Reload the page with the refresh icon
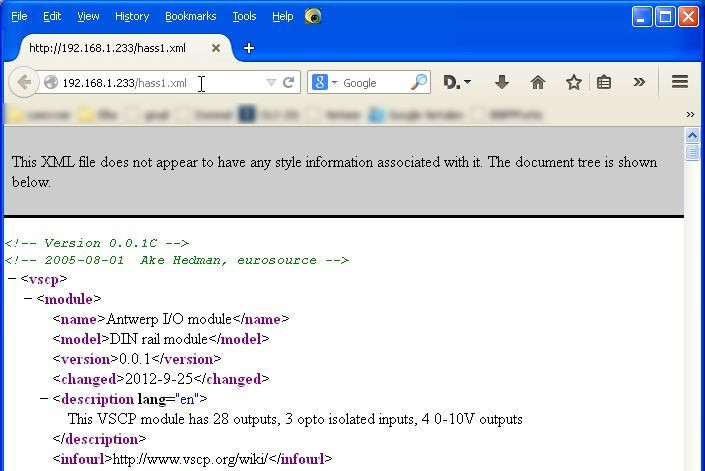 288,83
